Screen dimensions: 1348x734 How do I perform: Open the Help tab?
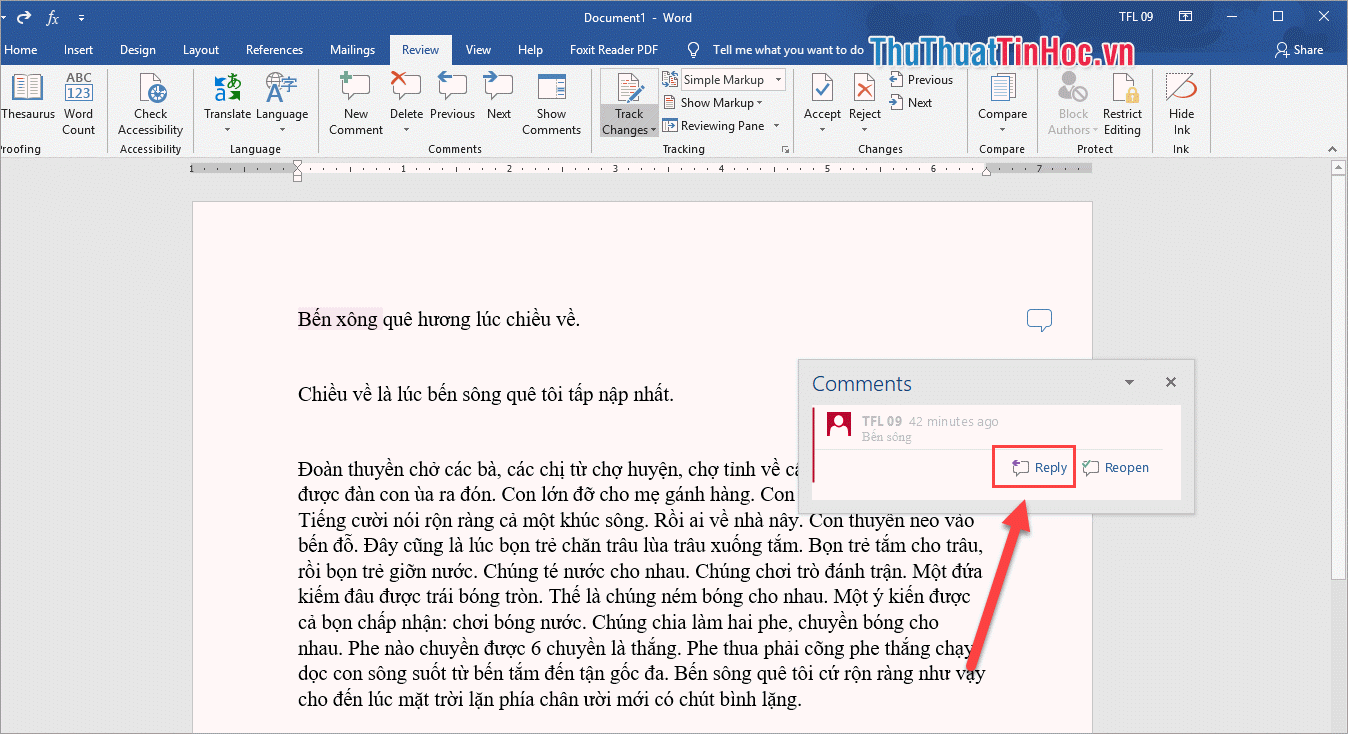pyautogui.click(x=531, y=50)
